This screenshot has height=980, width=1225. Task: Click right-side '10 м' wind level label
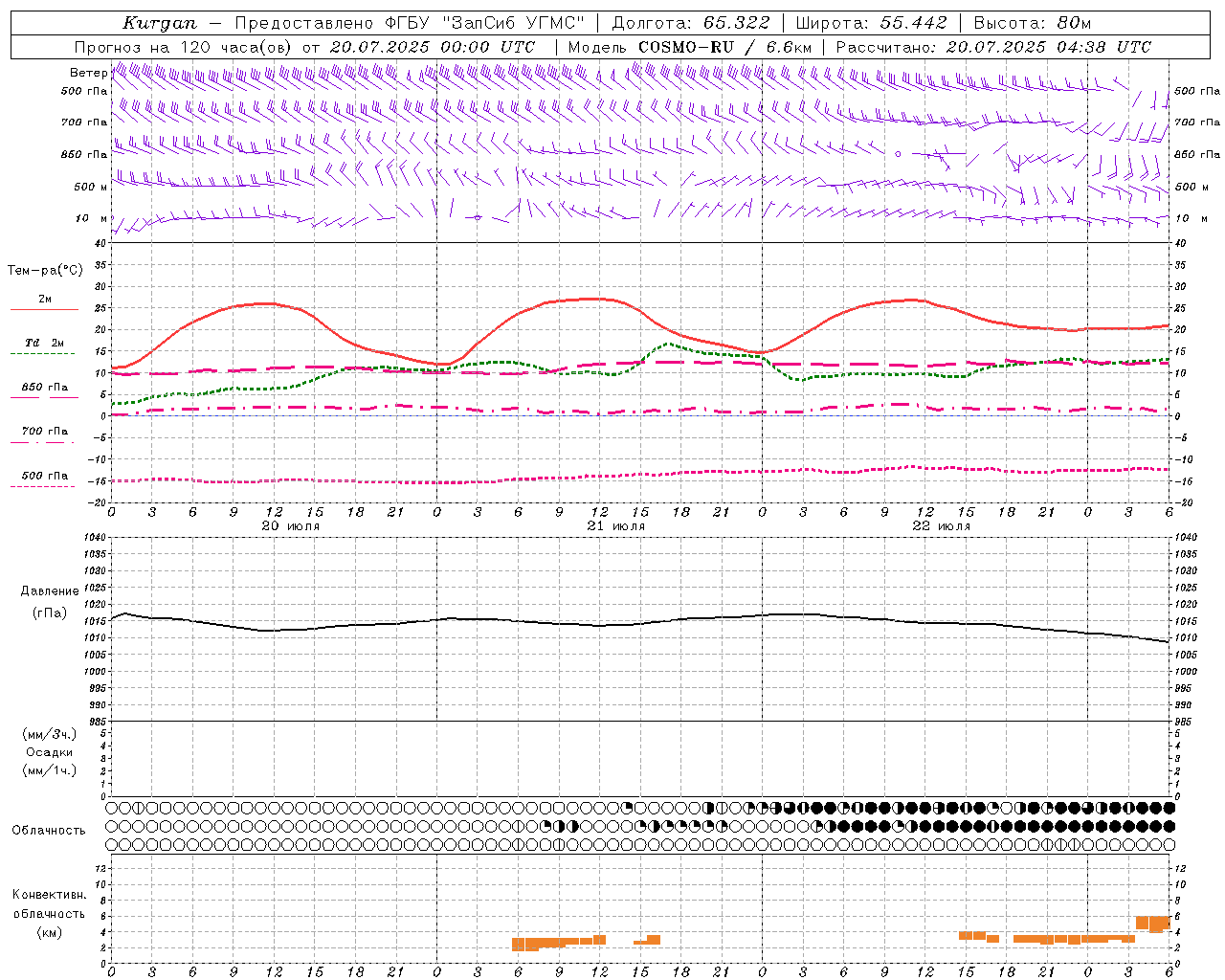click(1191, 218)
